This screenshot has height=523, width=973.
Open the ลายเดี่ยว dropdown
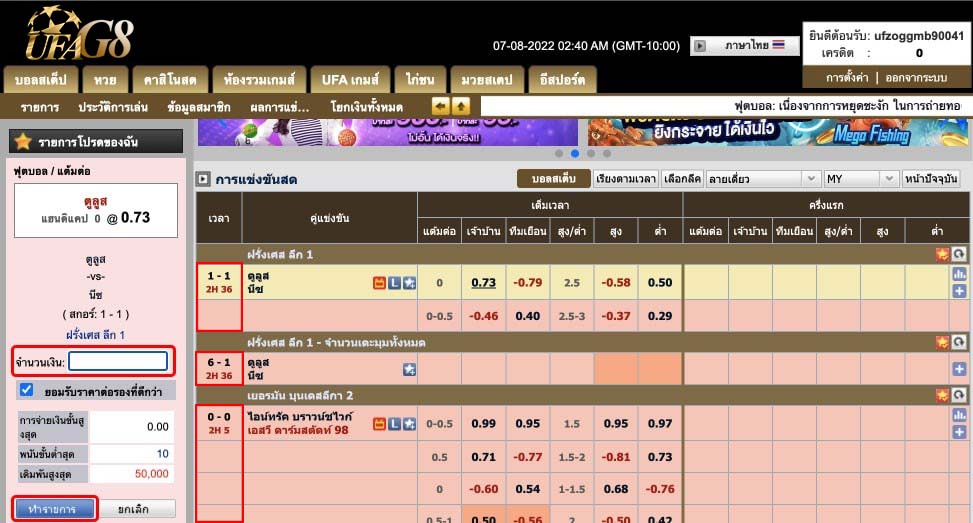(763, 179)
